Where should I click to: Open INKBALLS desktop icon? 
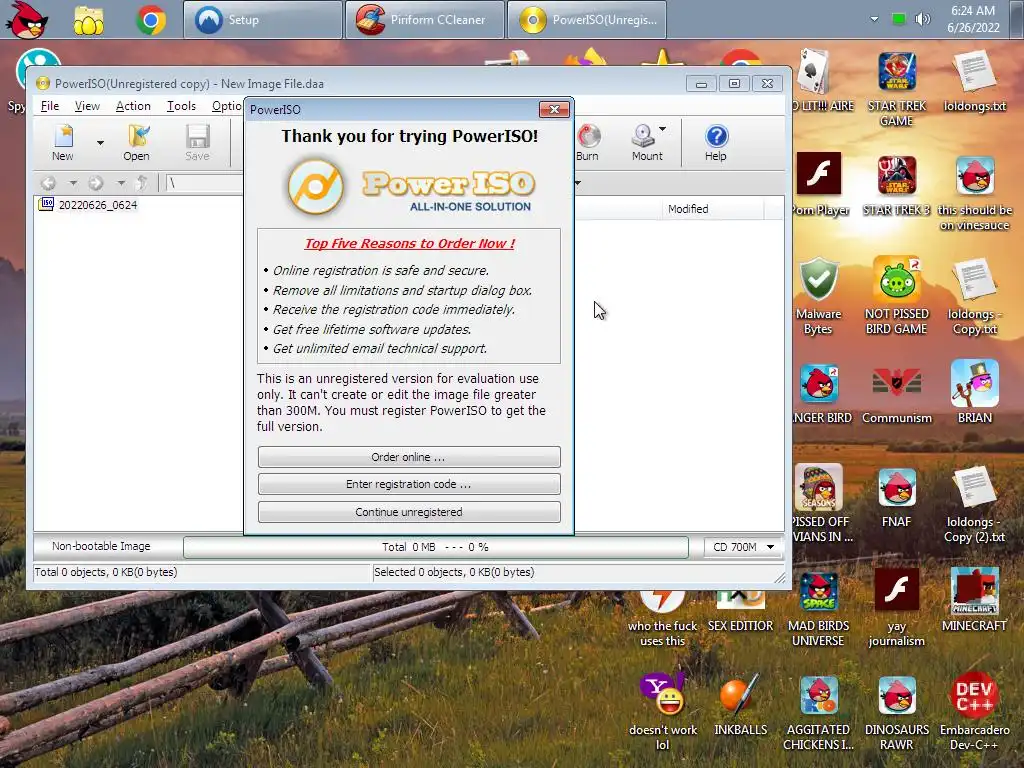(x=741, y=705)
